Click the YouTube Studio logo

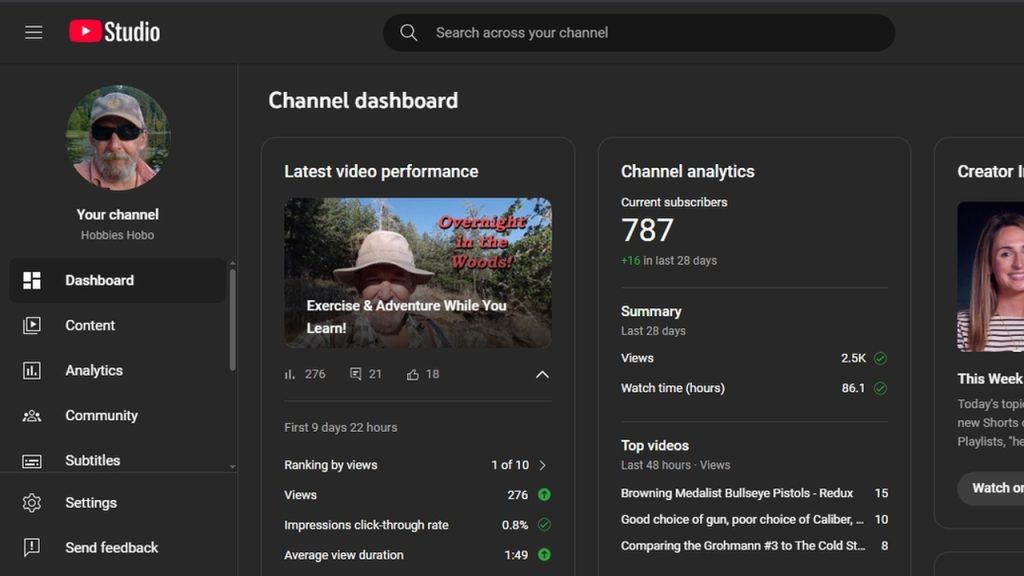pyautogui.click(x=114, y=32)
